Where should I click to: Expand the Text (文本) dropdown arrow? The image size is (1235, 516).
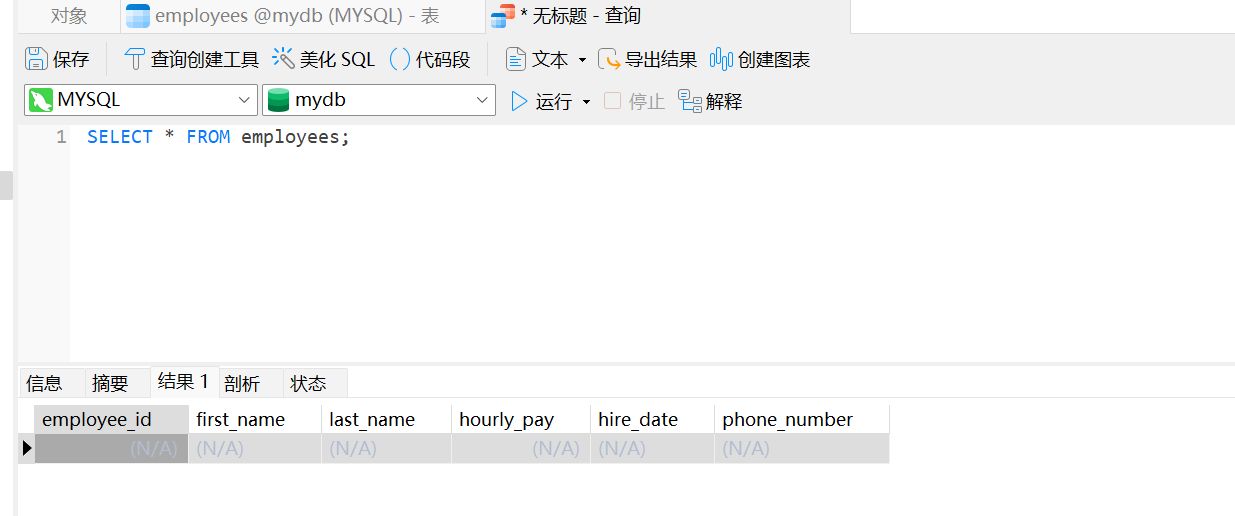pyautogui.click(x=582, y=61)
